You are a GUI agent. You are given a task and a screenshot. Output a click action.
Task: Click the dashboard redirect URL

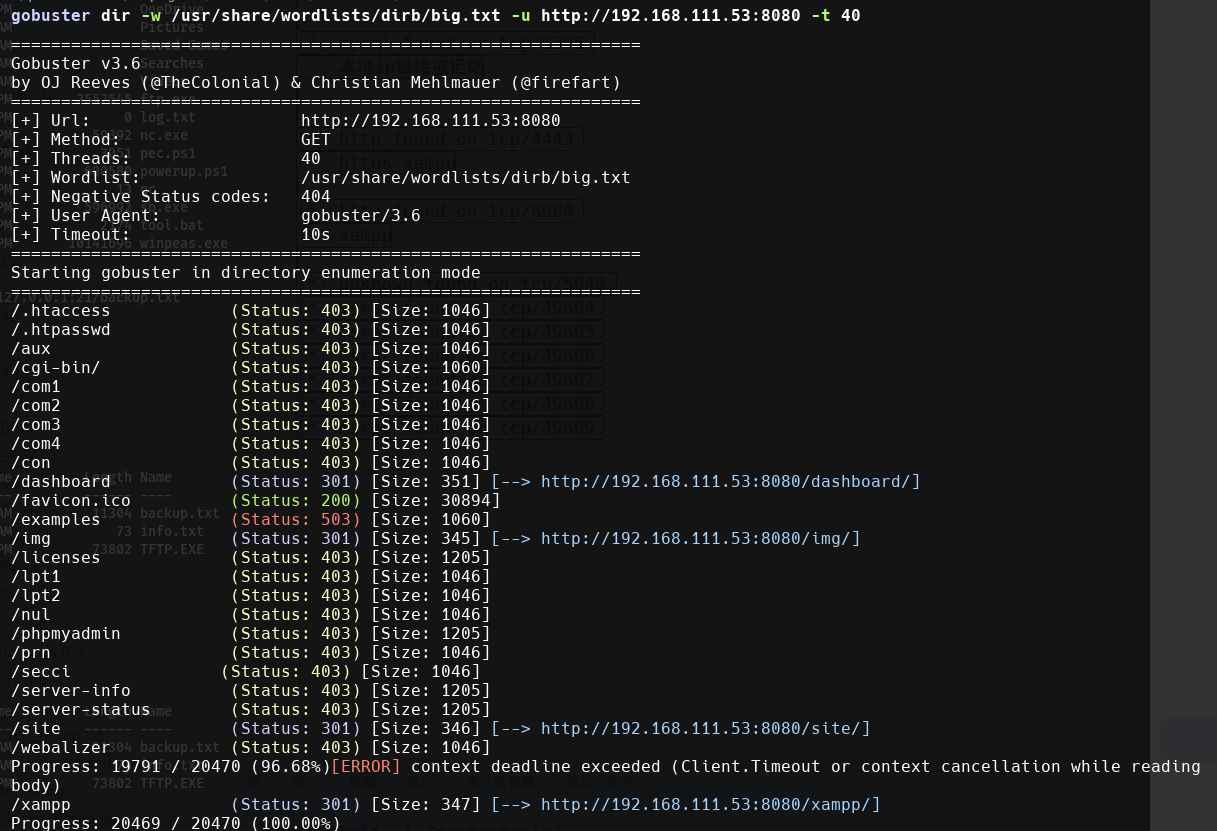tap(730, 482)
